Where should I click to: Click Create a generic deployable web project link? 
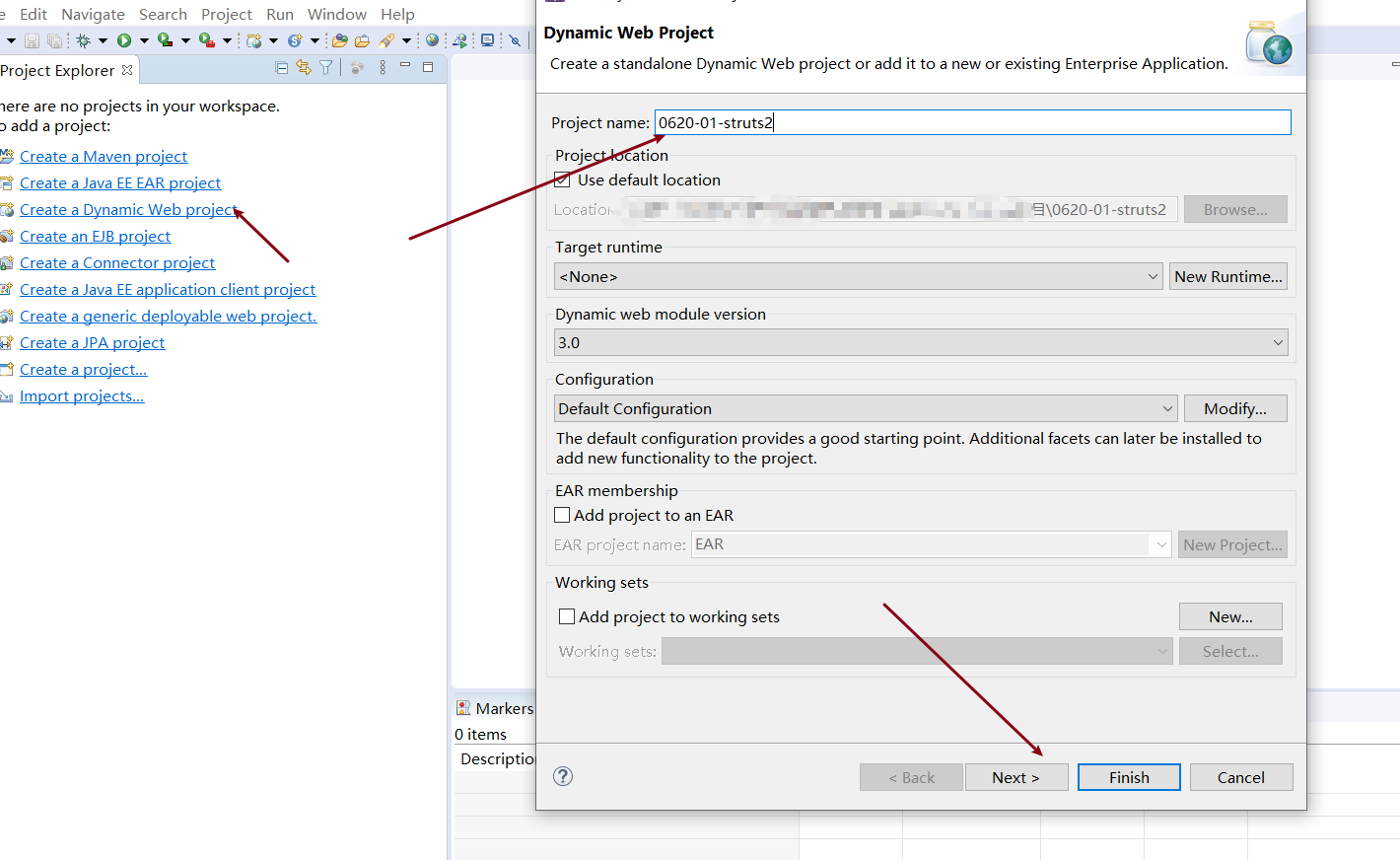click(x=168, y=316)
